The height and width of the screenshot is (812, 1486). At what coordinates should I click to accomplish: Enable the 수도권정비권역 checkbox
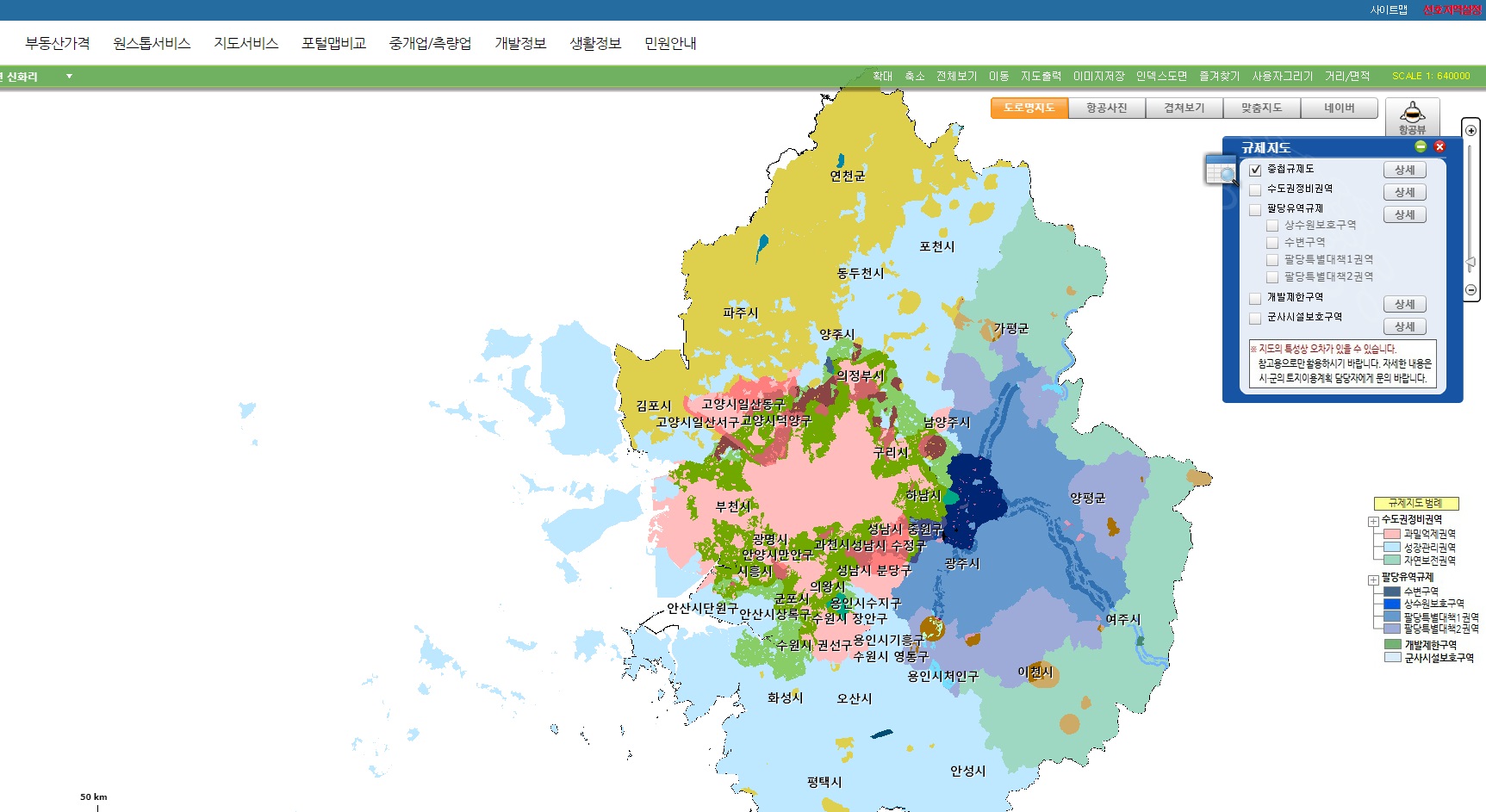(1255, 189)
